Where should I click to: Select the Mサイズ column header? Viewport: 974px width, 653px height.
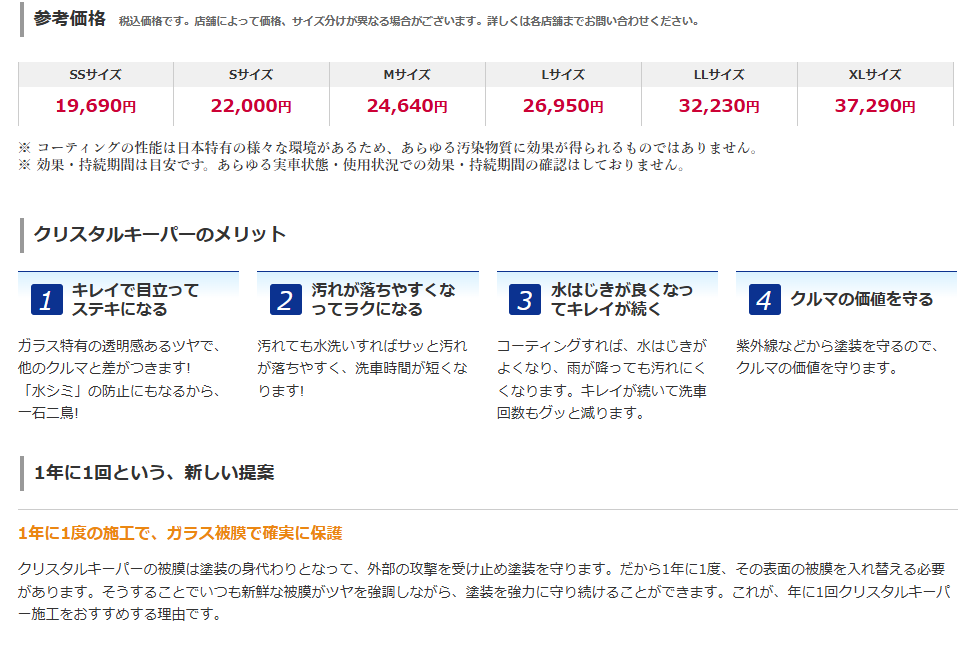(407, 75)
